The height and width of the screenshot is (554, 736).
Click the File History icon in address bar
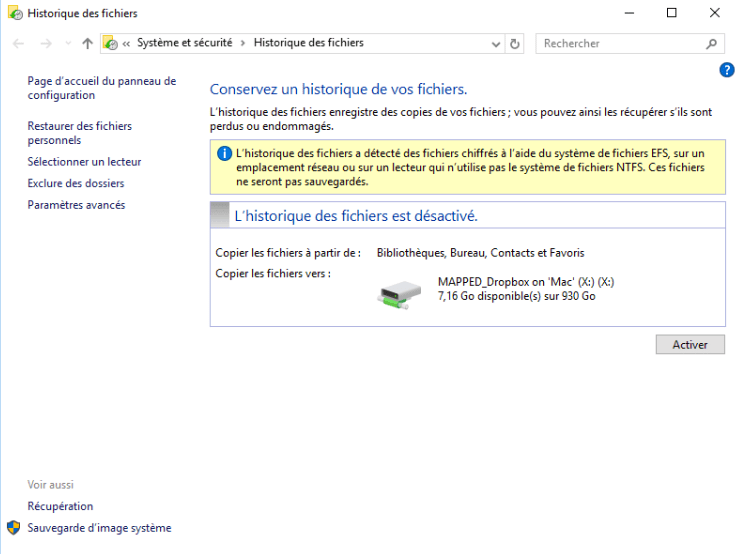(x=111, y=44)
